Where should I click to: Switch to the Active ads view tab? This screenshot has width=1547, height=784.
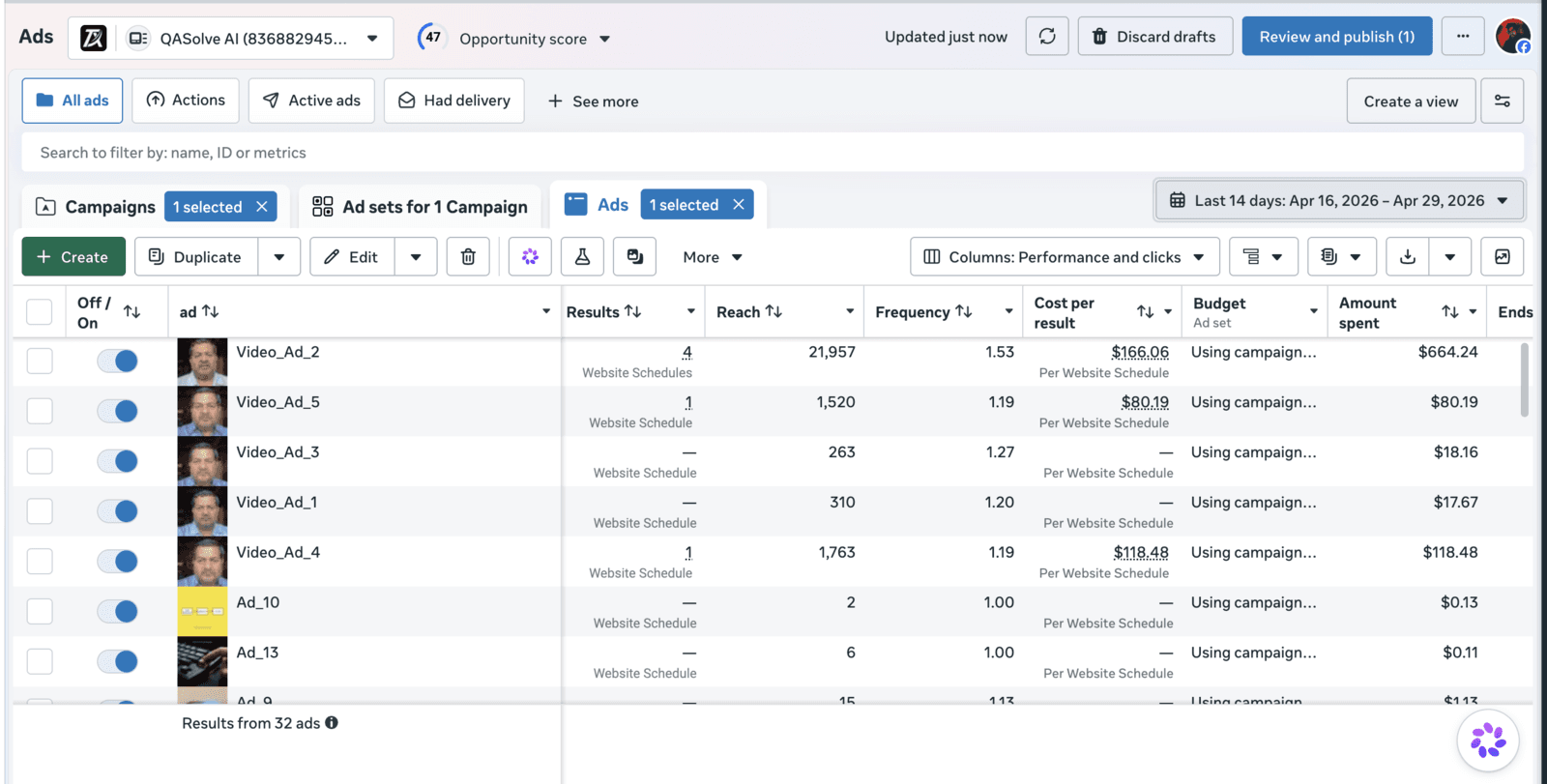[x=311, y=101]
